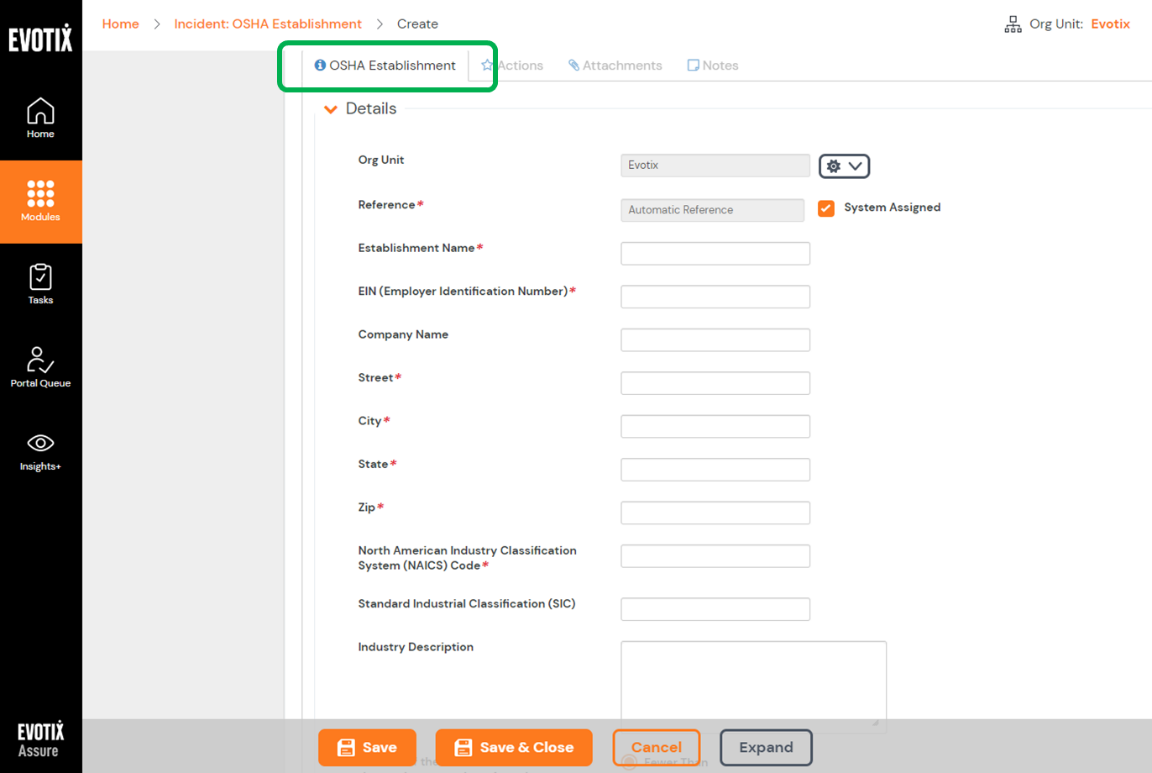Click the org hierarchy icon near Org Unit

point(1011,23)
